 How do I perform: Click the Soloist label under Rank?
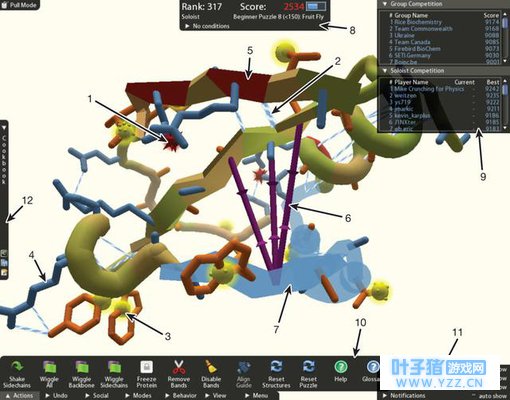click(190, 17)
